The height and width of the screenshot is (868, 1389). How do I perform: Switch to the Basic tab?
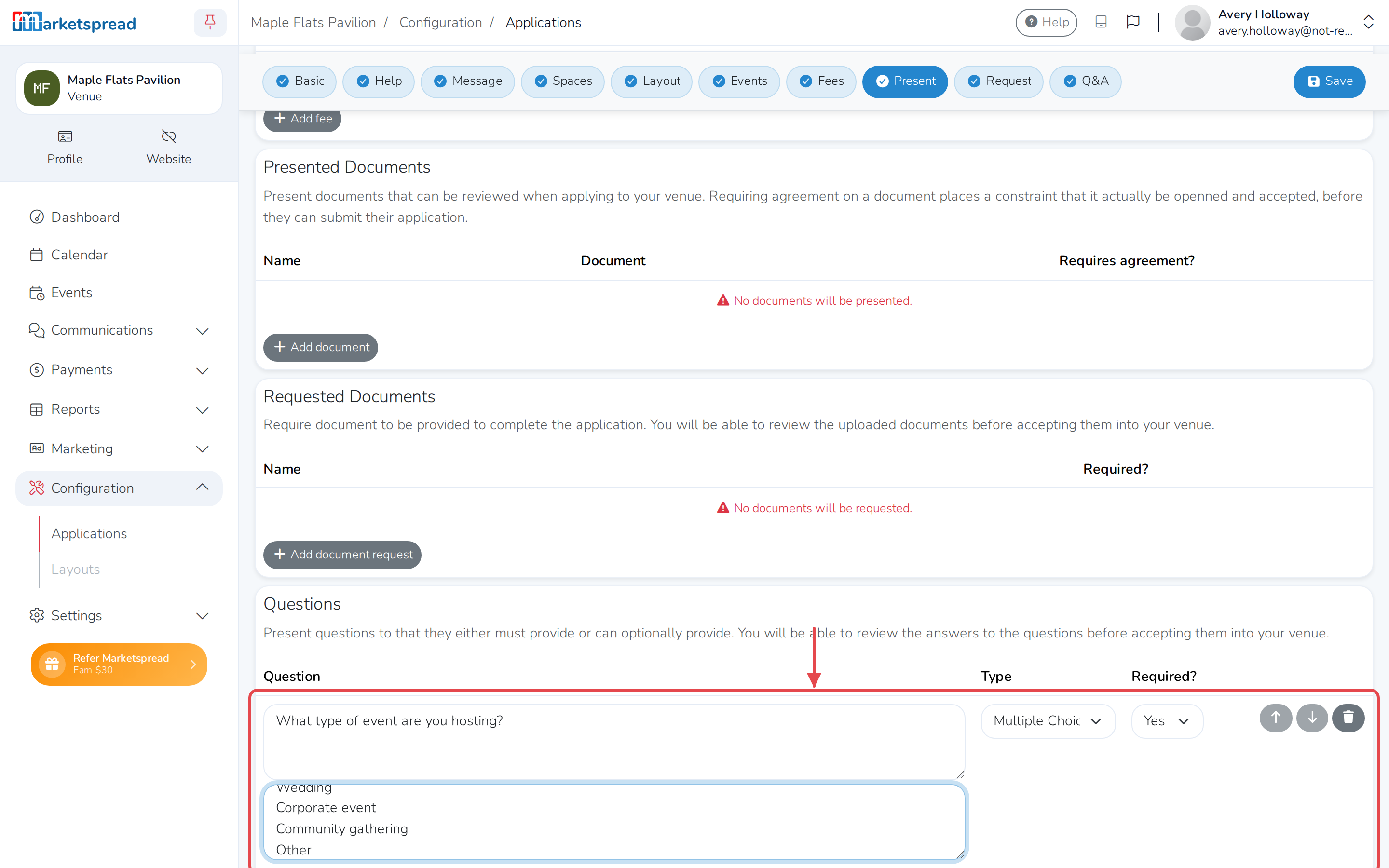(300, 81)
